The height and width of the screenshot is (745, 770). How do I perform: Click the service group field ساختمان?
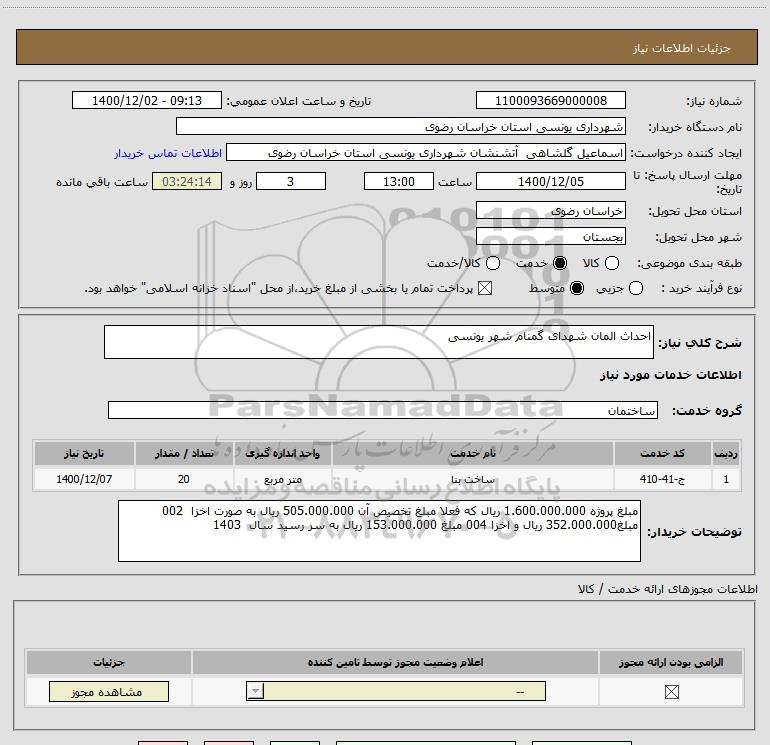383,410
